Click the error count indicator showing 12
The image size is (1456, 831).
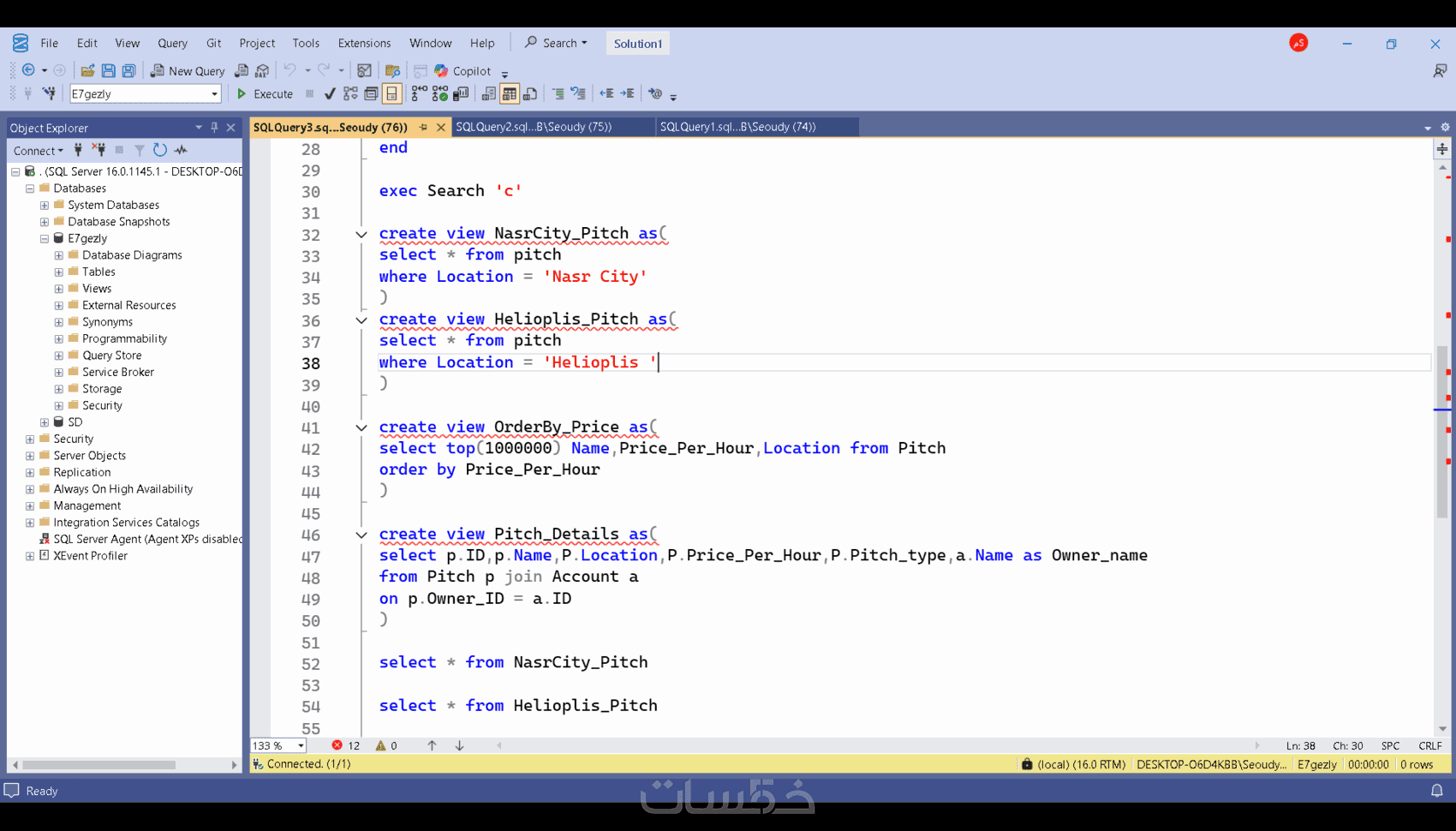pyautogui.click(x=346, y=745)
